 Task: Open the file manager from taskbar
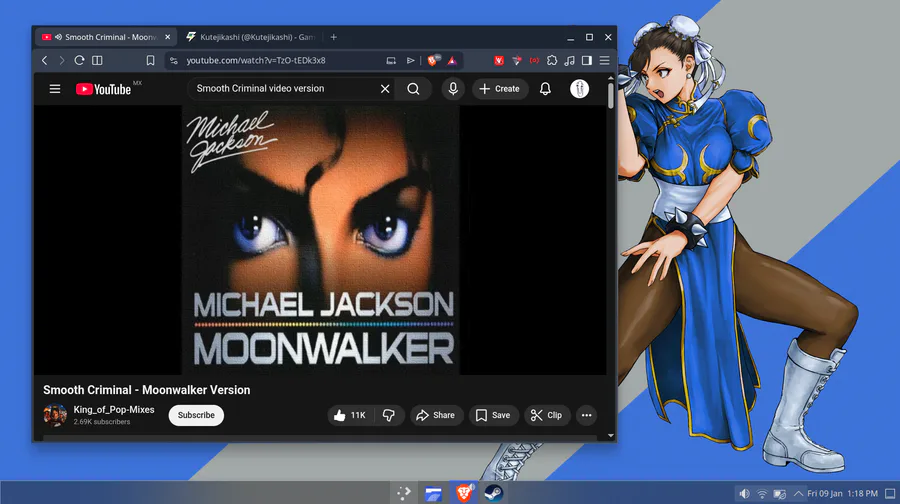click(433, 493)
